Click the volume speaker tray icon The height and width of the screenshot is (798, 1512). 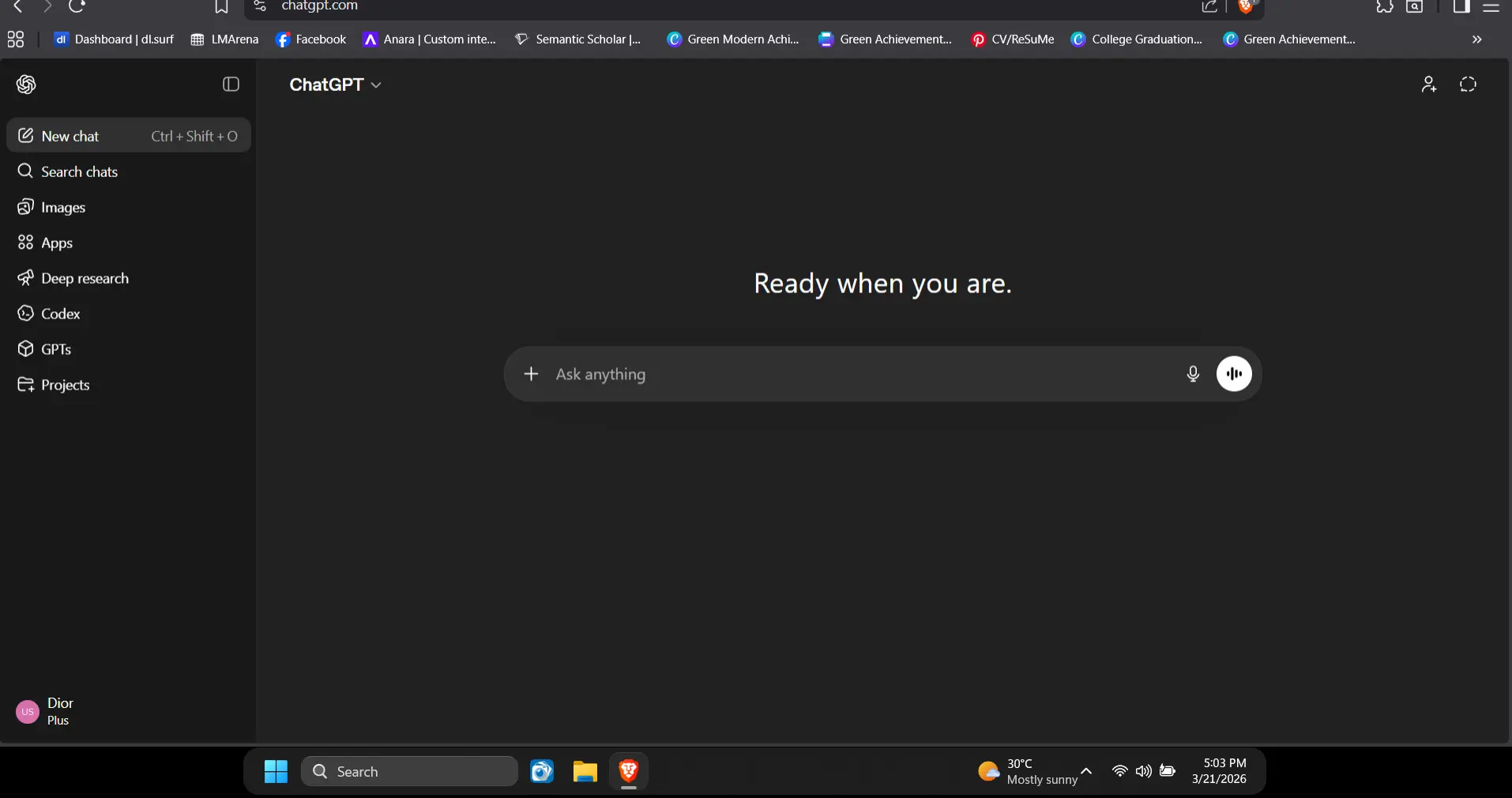1143,771
